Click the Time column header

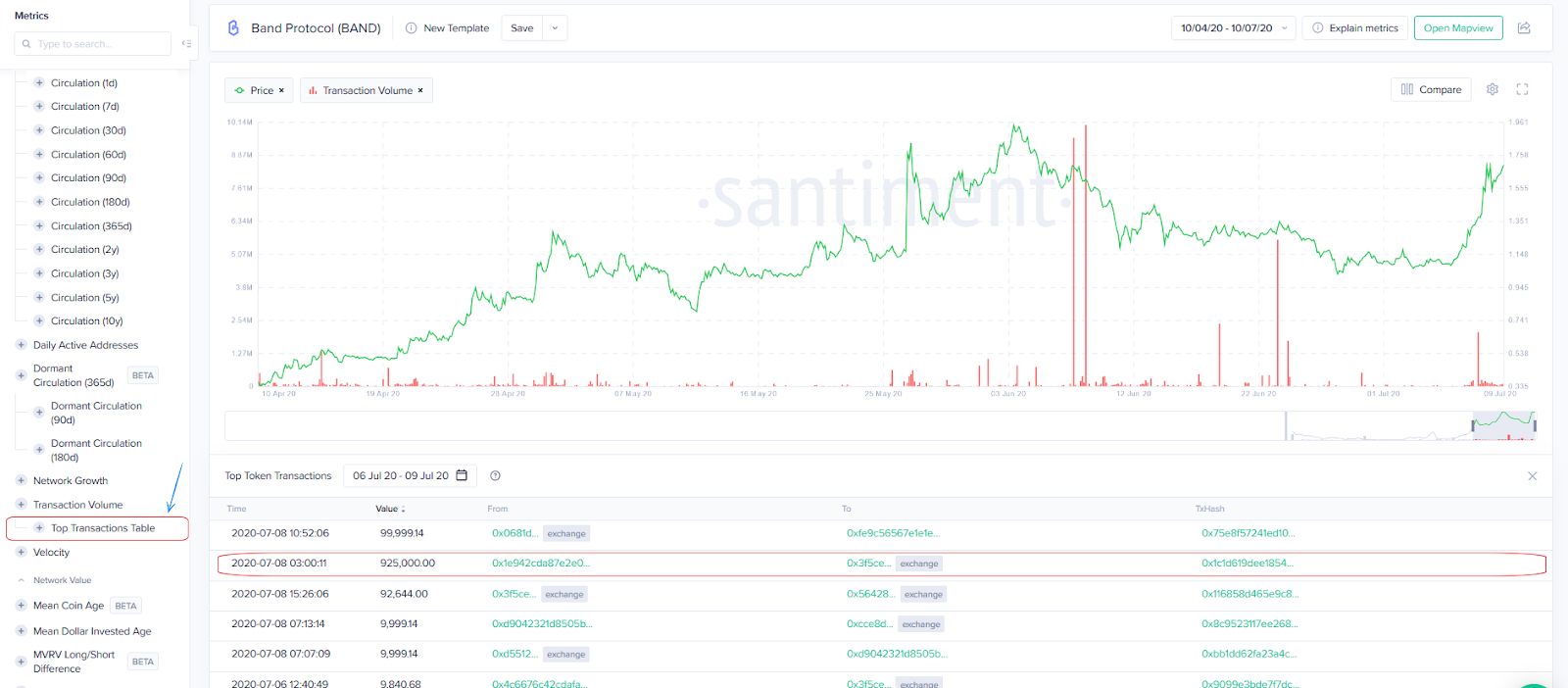pos(236,509)
